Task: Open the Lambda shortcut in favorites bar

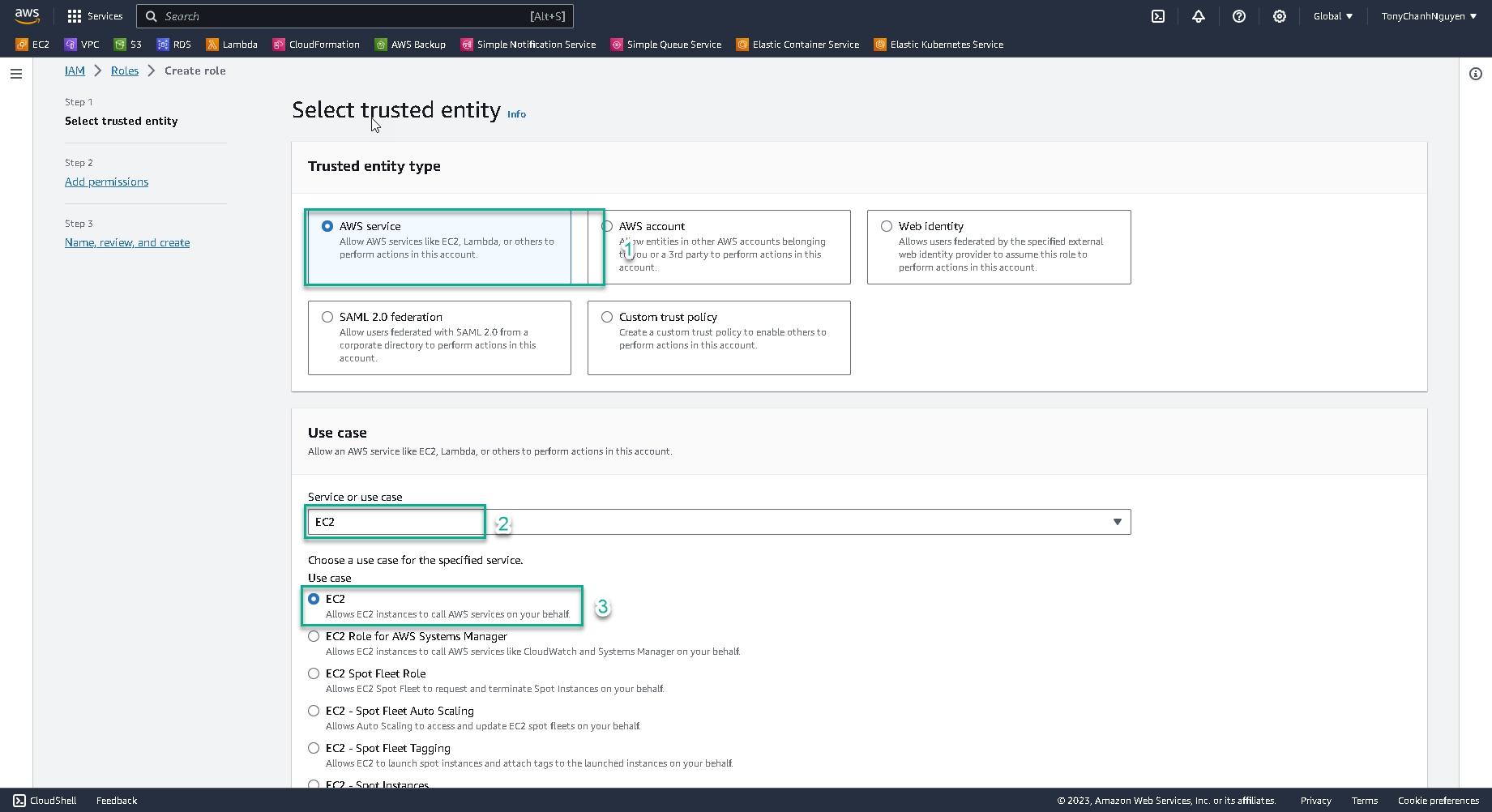Action: point(232,45)
